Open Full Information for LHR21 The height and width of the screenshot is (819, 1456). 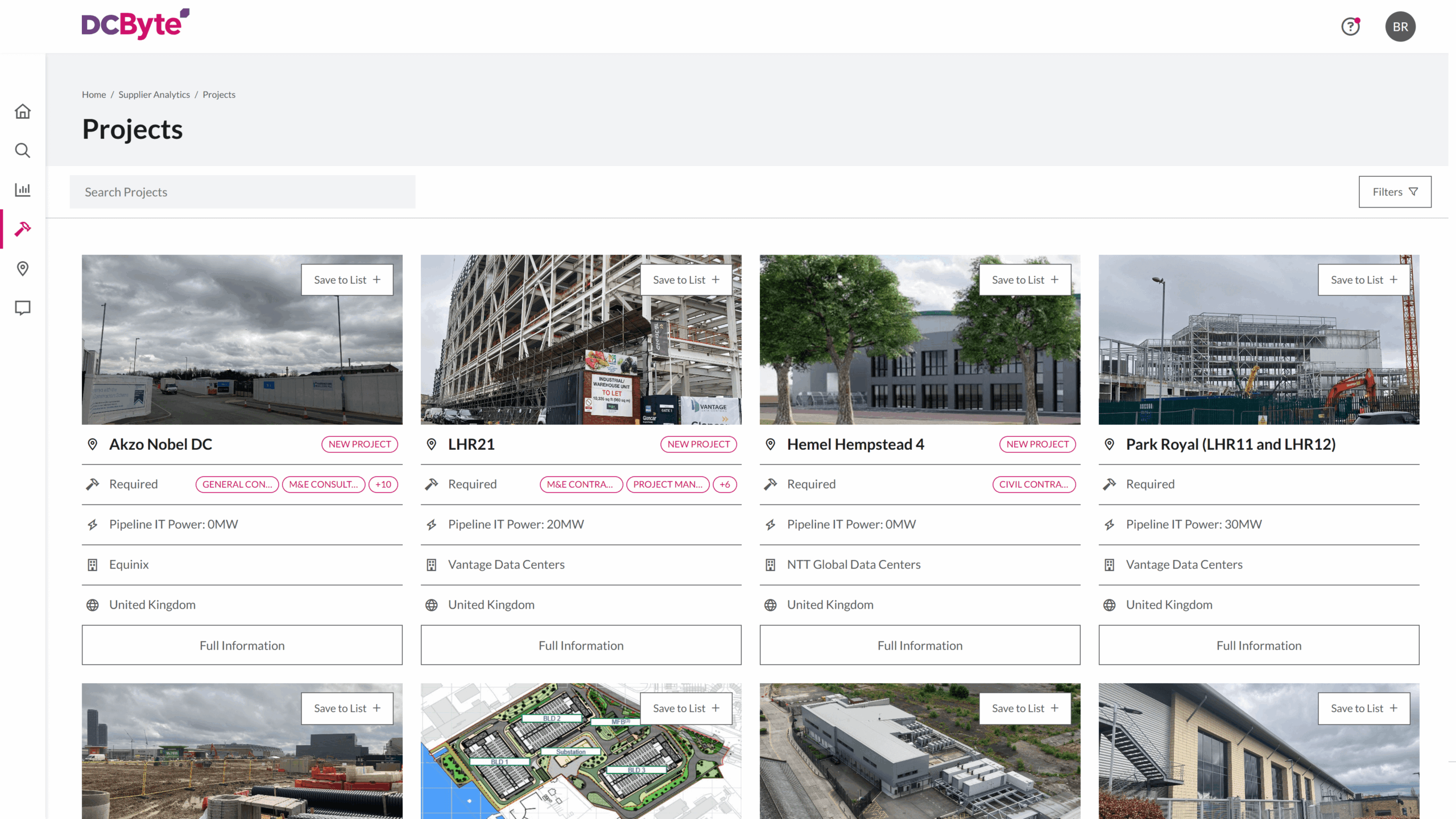(581, 646)
